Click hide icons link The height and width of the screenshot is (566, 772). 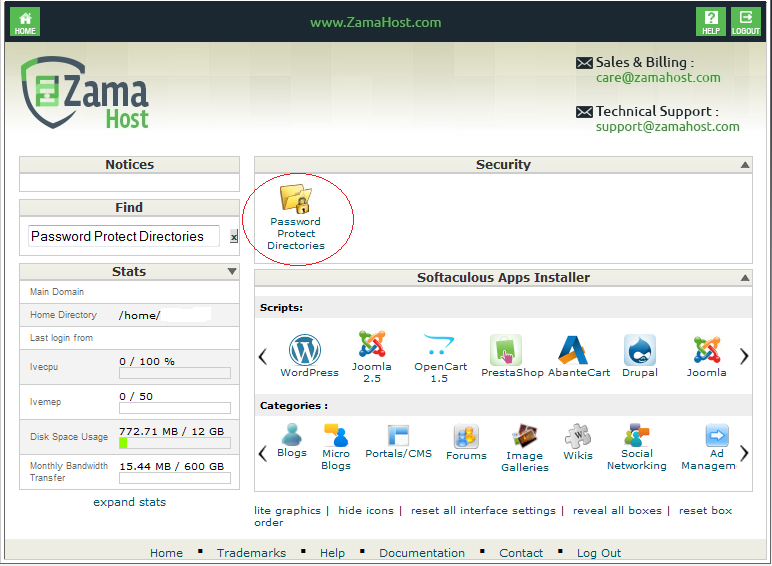coord(366,511)
